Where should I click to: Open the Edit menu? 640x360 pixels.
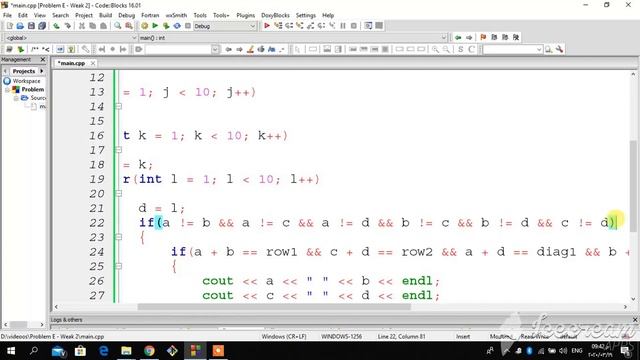(x=23, y=15)
